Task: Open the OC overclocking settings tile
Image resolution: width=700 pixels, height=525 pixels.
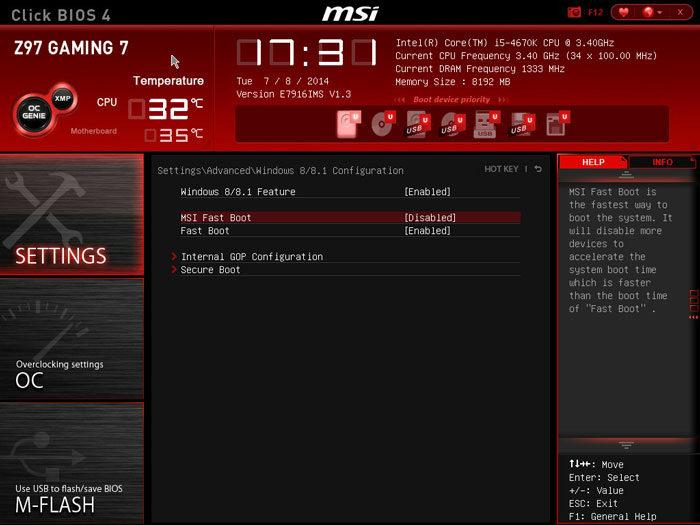Action: (x=72, y=339)
